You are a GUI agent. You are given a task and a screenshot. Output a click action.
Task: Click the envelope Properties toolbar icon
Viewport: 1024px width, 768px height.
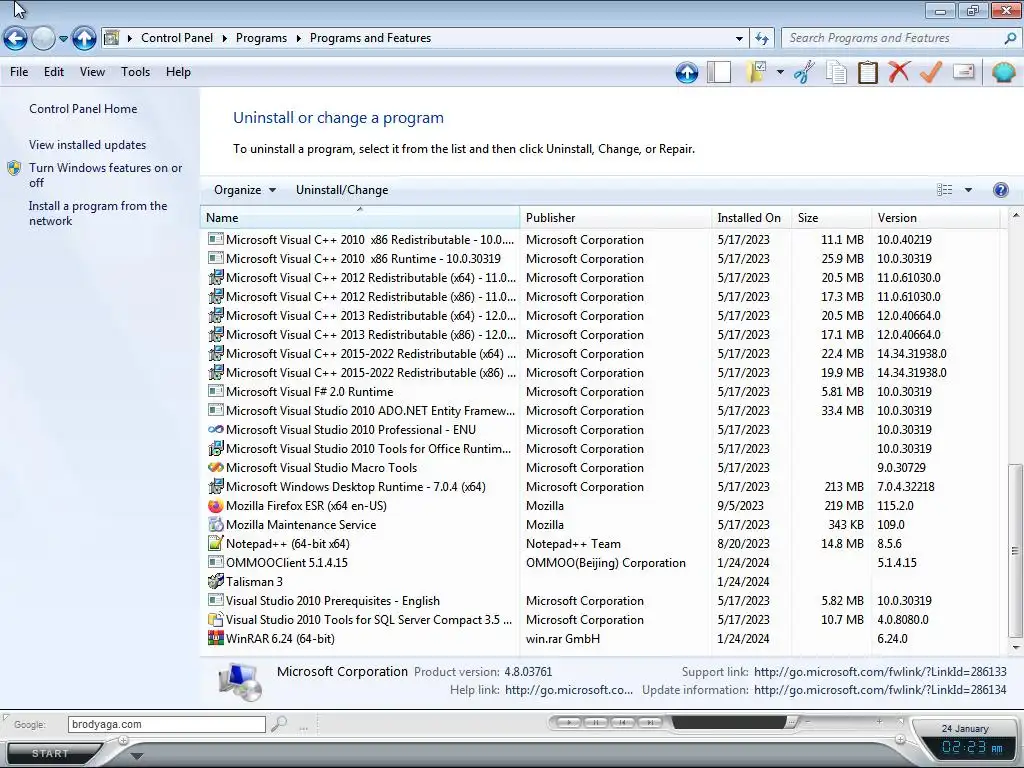pyautogui.click(x=963, y=71)
